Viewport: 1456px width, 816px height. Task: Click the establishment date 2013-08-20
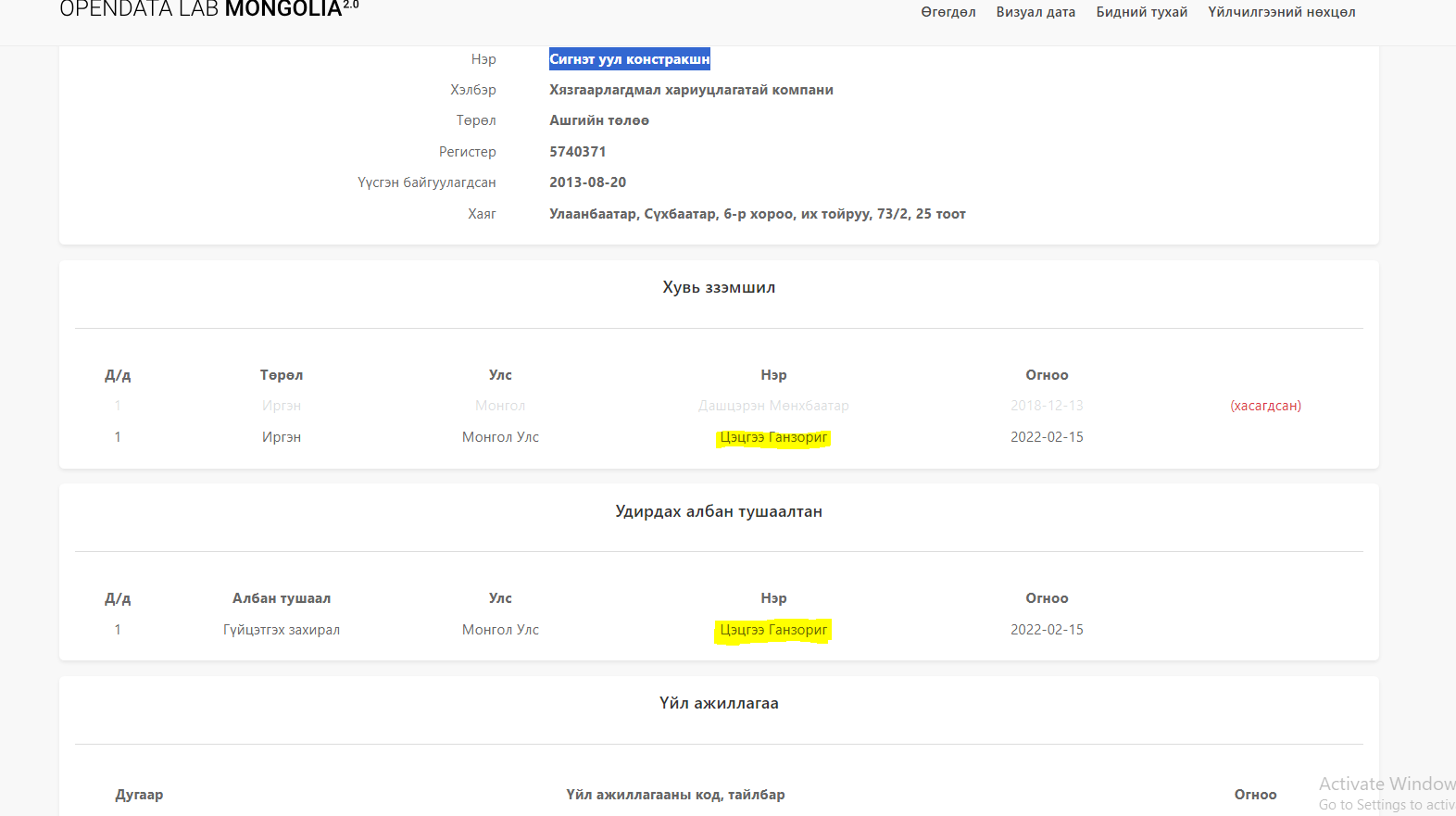pos(587,182)
